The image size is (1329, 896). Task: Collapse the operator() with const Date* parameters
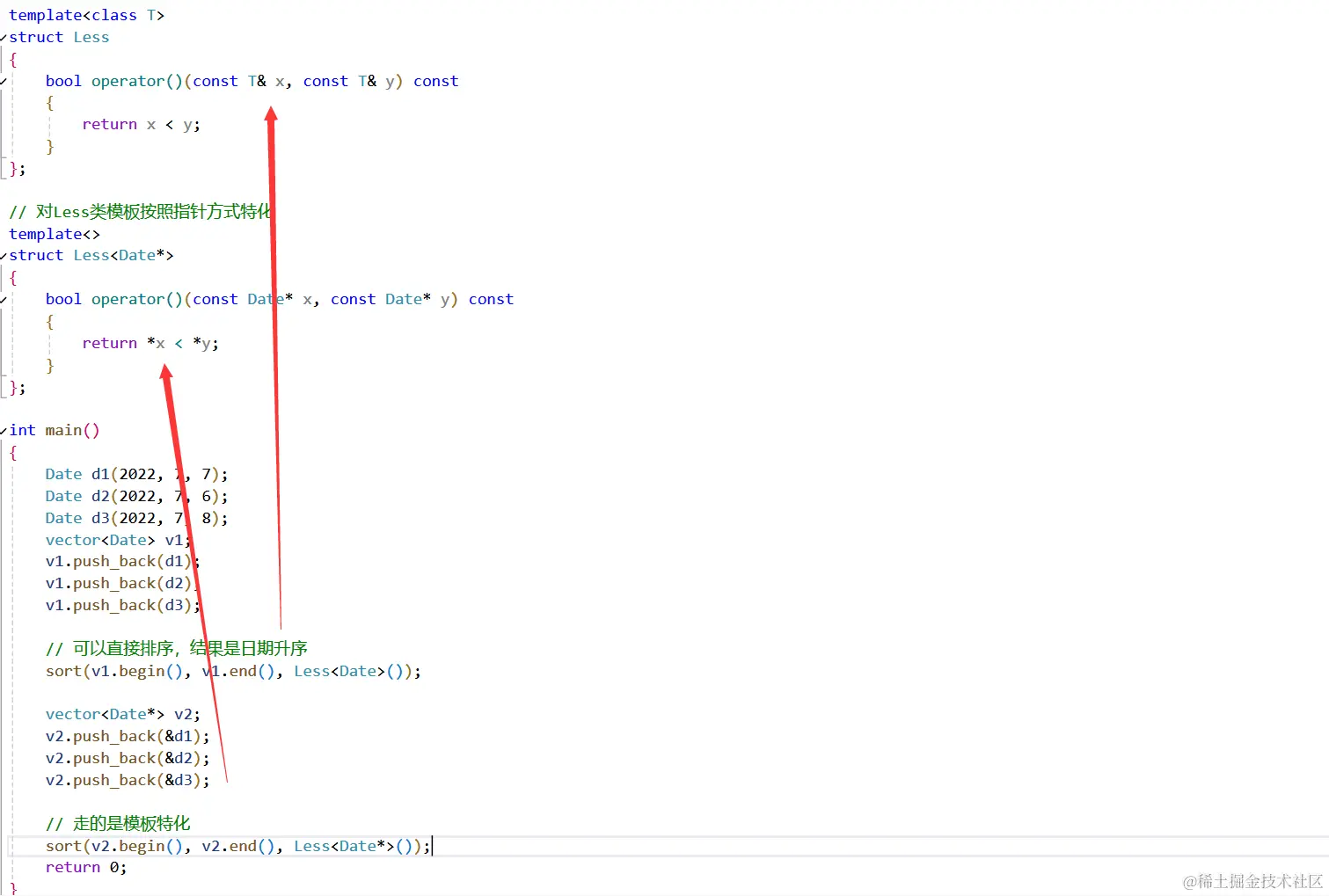pos(4,300)
